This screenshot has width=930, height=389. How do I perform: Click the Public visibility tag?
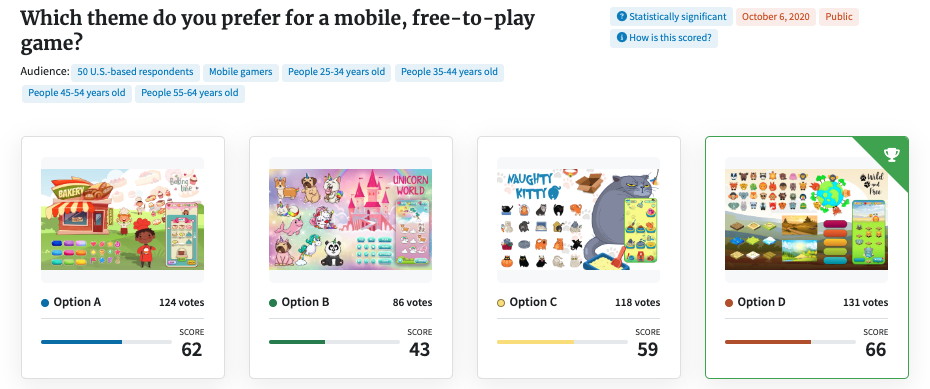pyautogui.click(x=839, y=17)
